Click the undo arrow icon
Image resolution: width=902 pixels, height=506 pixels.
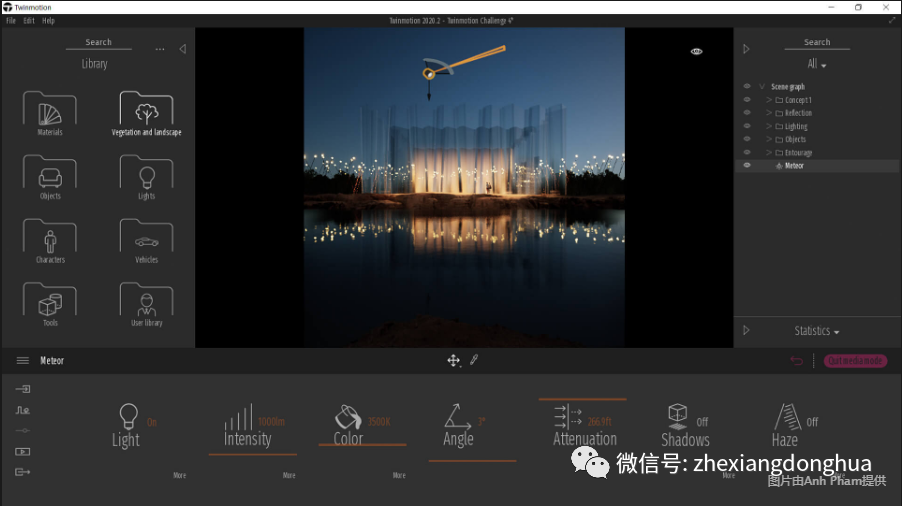(796, 361)
